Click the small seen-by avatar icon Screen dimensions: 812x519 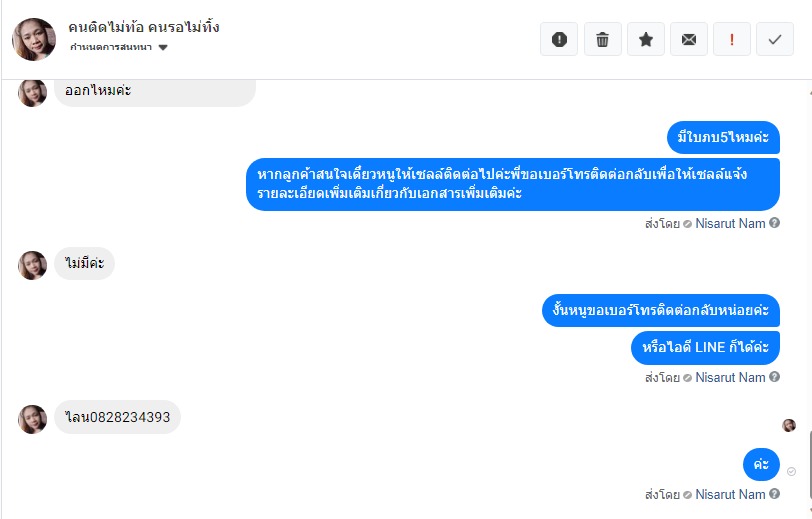pyautogui.click(x=789, y=425)
